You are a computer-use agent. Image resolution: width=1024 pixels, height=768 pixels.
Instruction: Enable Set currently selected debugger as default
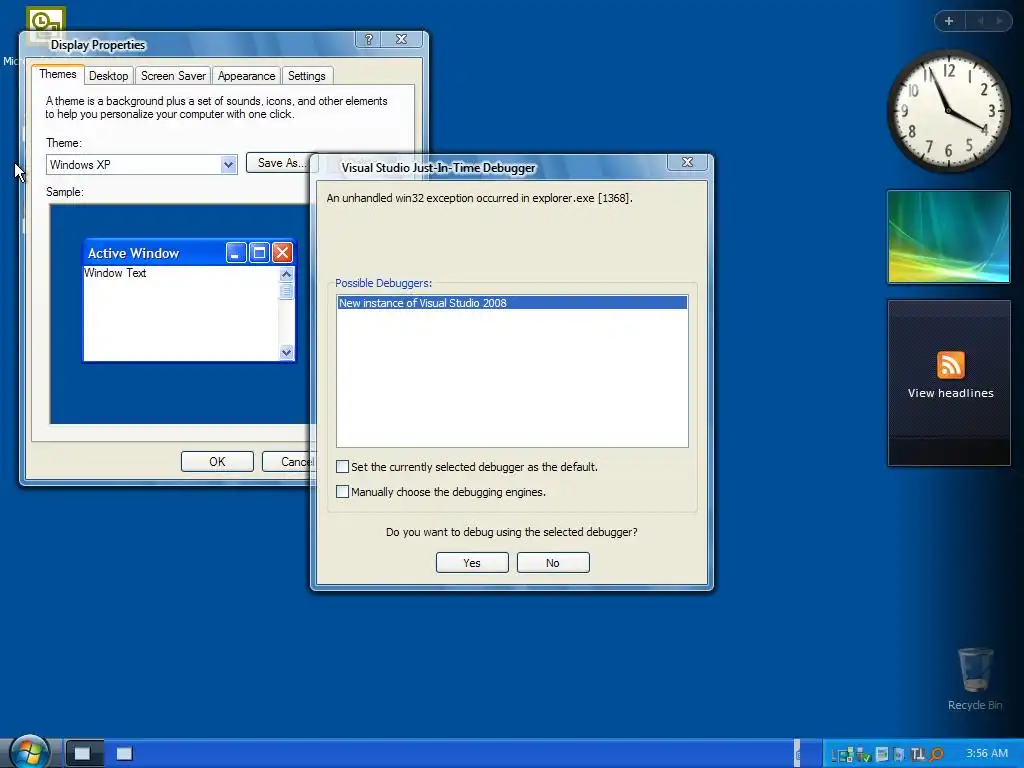click(342, 466)
